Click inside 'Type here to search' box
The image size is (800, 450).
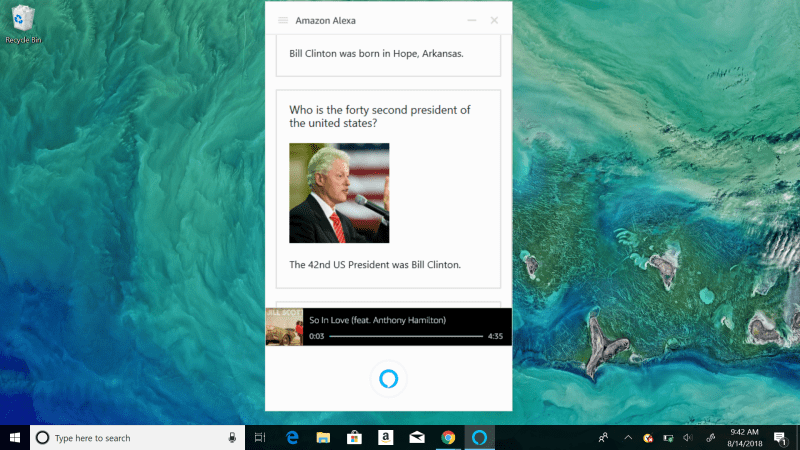[137, 438]
